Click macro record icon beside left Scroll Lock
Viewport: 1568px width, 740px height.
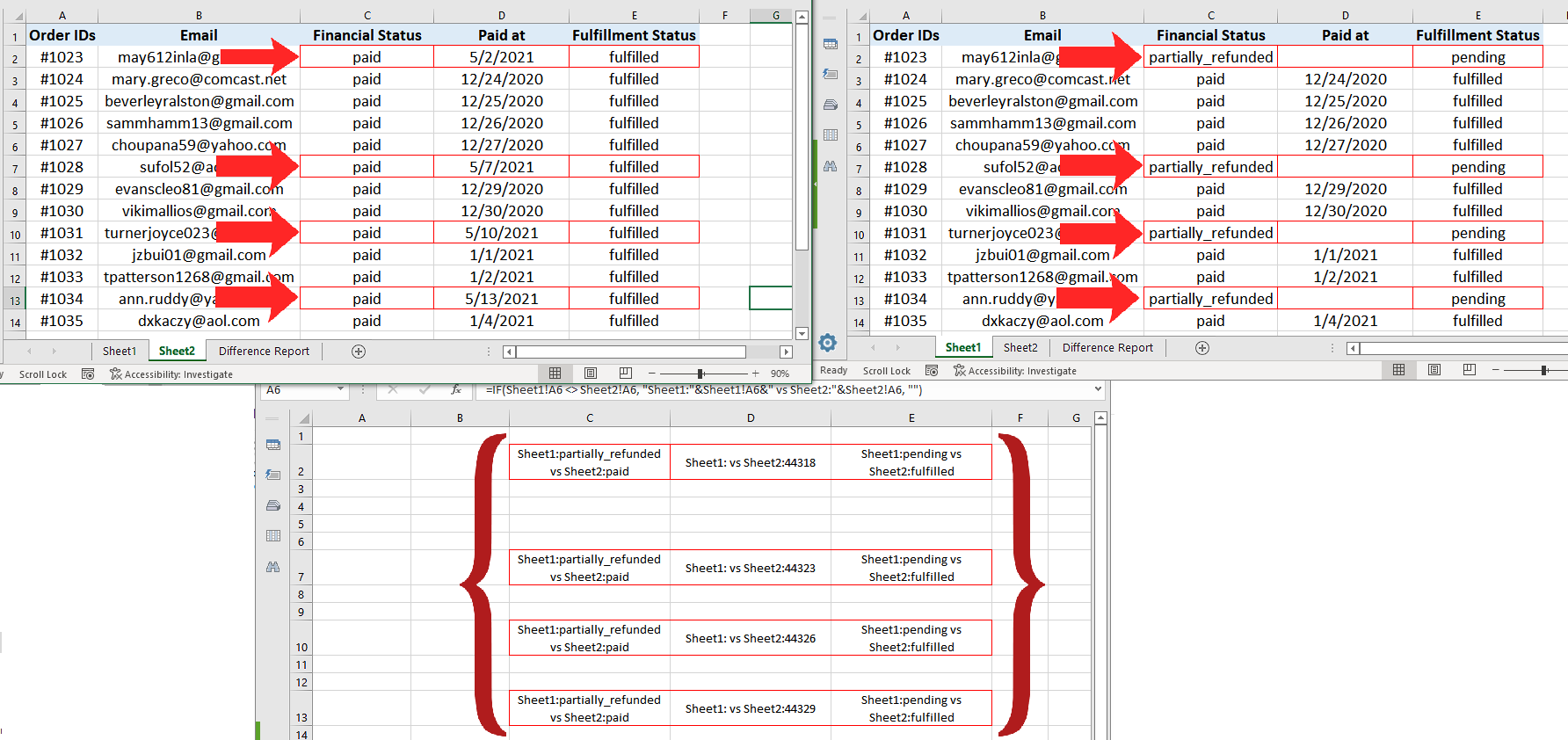[88, 374]
